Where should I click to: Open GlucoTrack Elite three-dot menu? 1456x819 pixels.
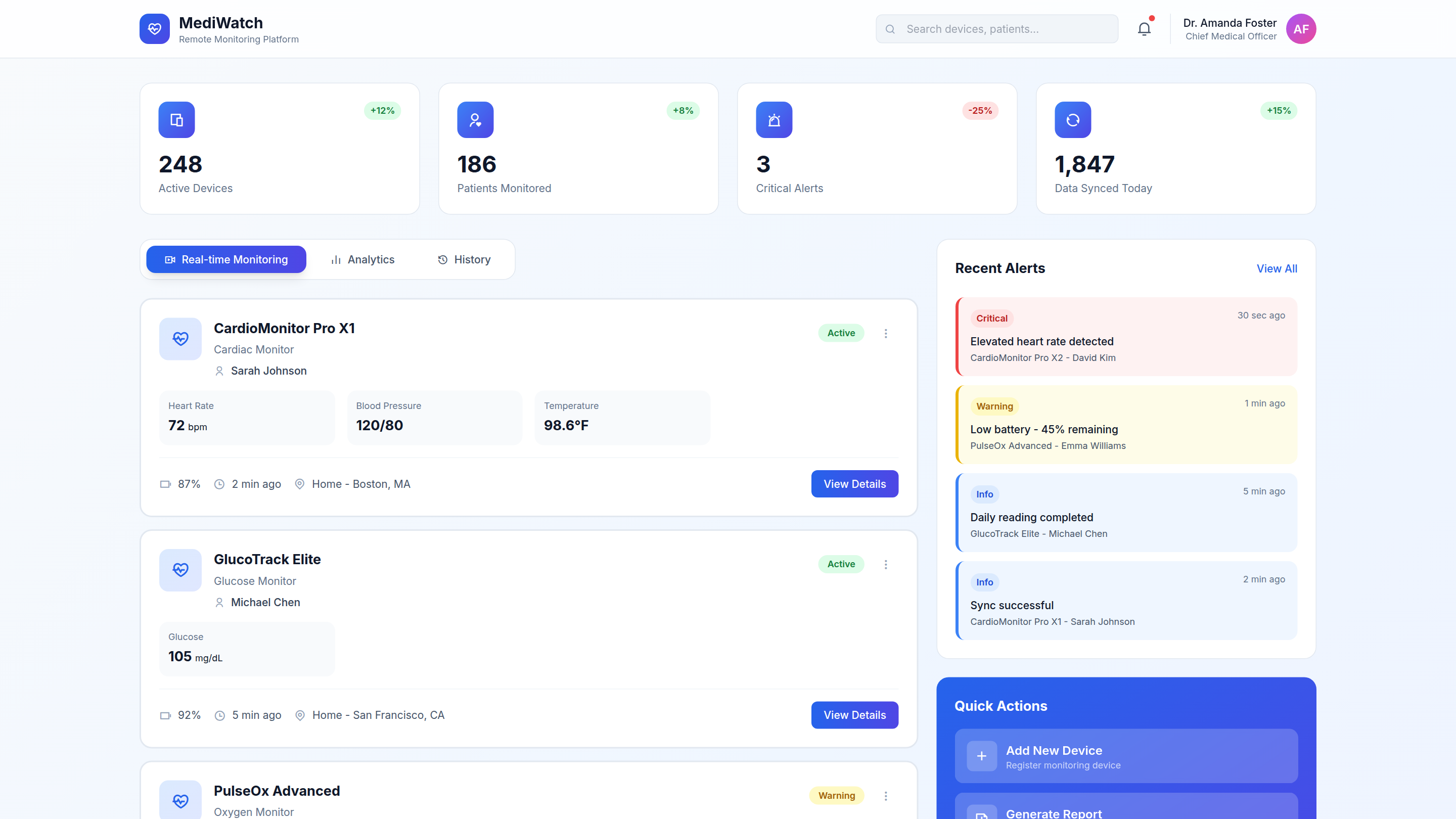(x=886, y=565)
